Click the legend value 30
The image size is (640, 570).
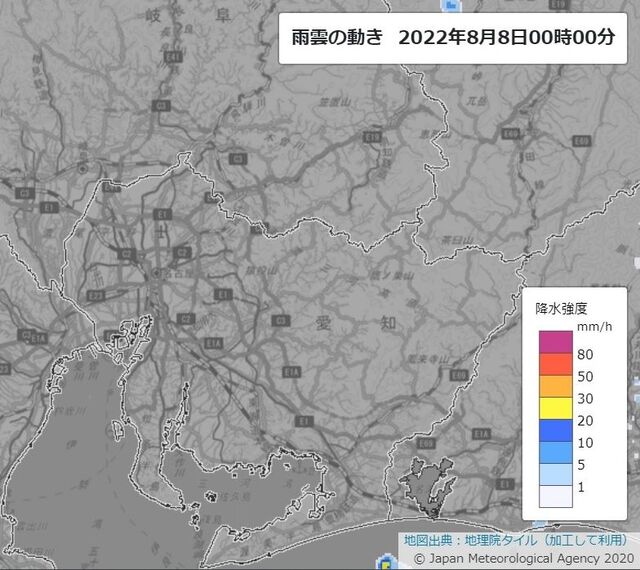tap(585, 399)
